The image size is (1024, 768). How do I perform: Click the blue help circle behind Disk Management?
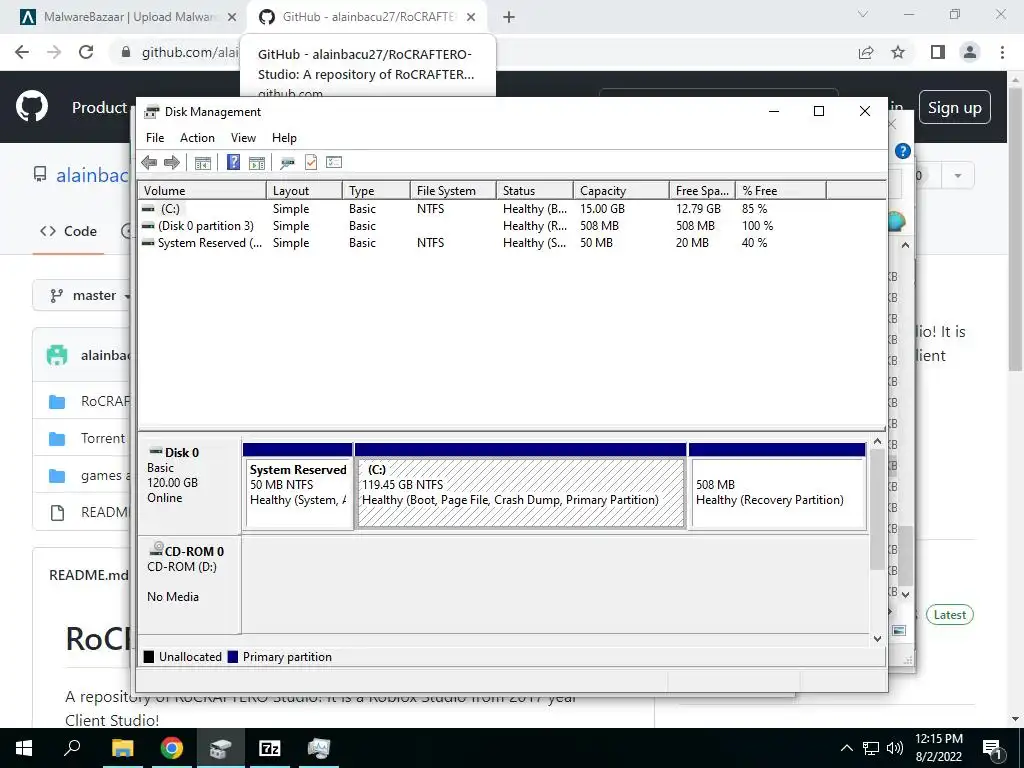pos(903,152)
